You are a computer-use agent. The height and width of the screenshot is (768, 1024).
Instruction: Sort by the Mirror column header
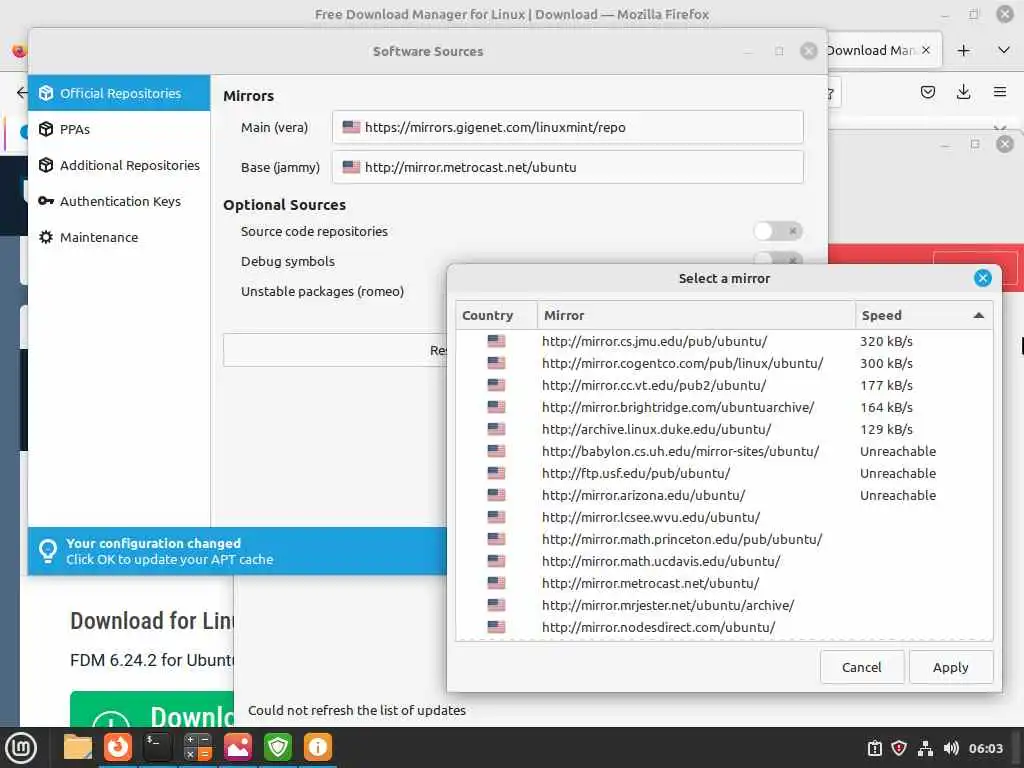pyautogui.click(x=696, y=315)
